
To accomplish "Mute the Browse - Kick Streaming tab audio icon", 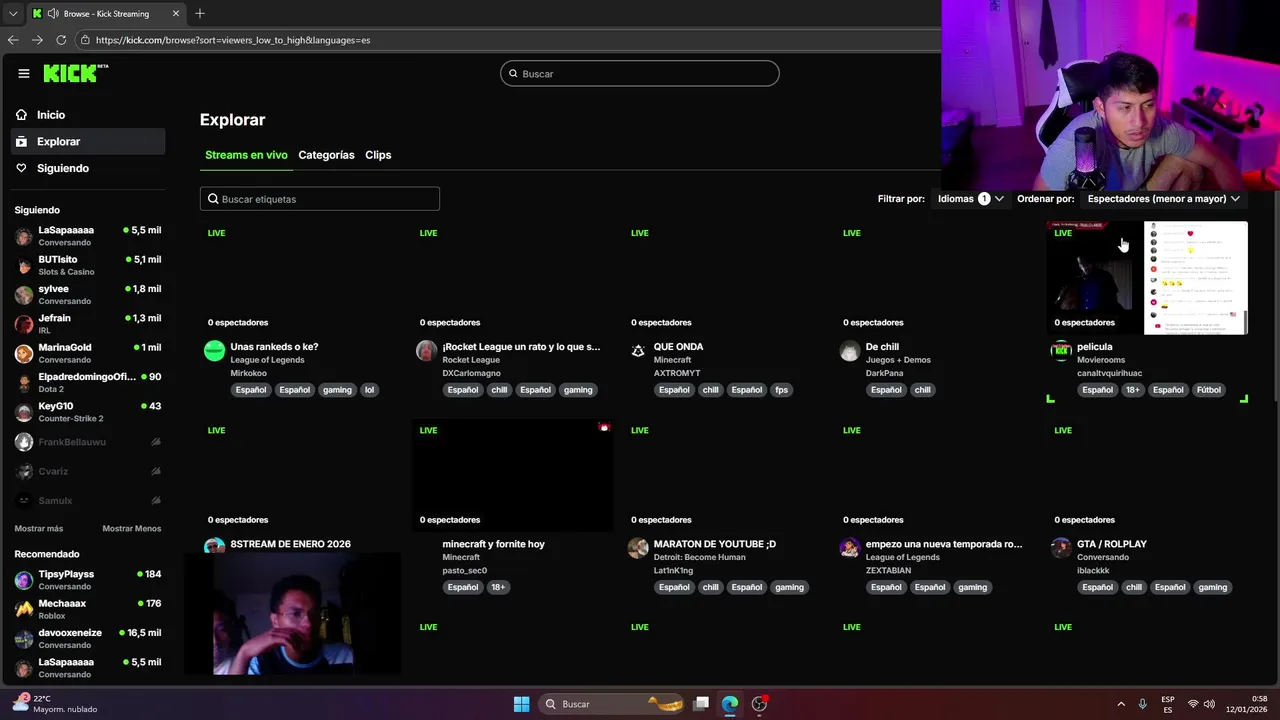I will [x=52, y=14].
